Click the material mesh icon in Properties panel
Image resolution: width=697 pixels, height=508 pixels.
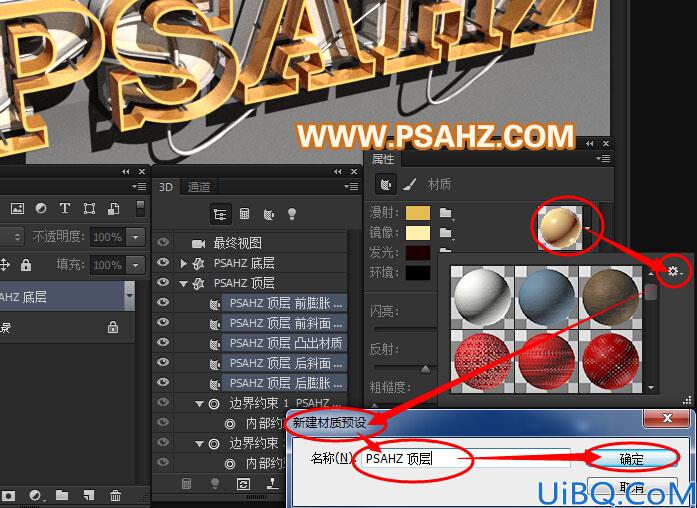(x=386, y=184)
